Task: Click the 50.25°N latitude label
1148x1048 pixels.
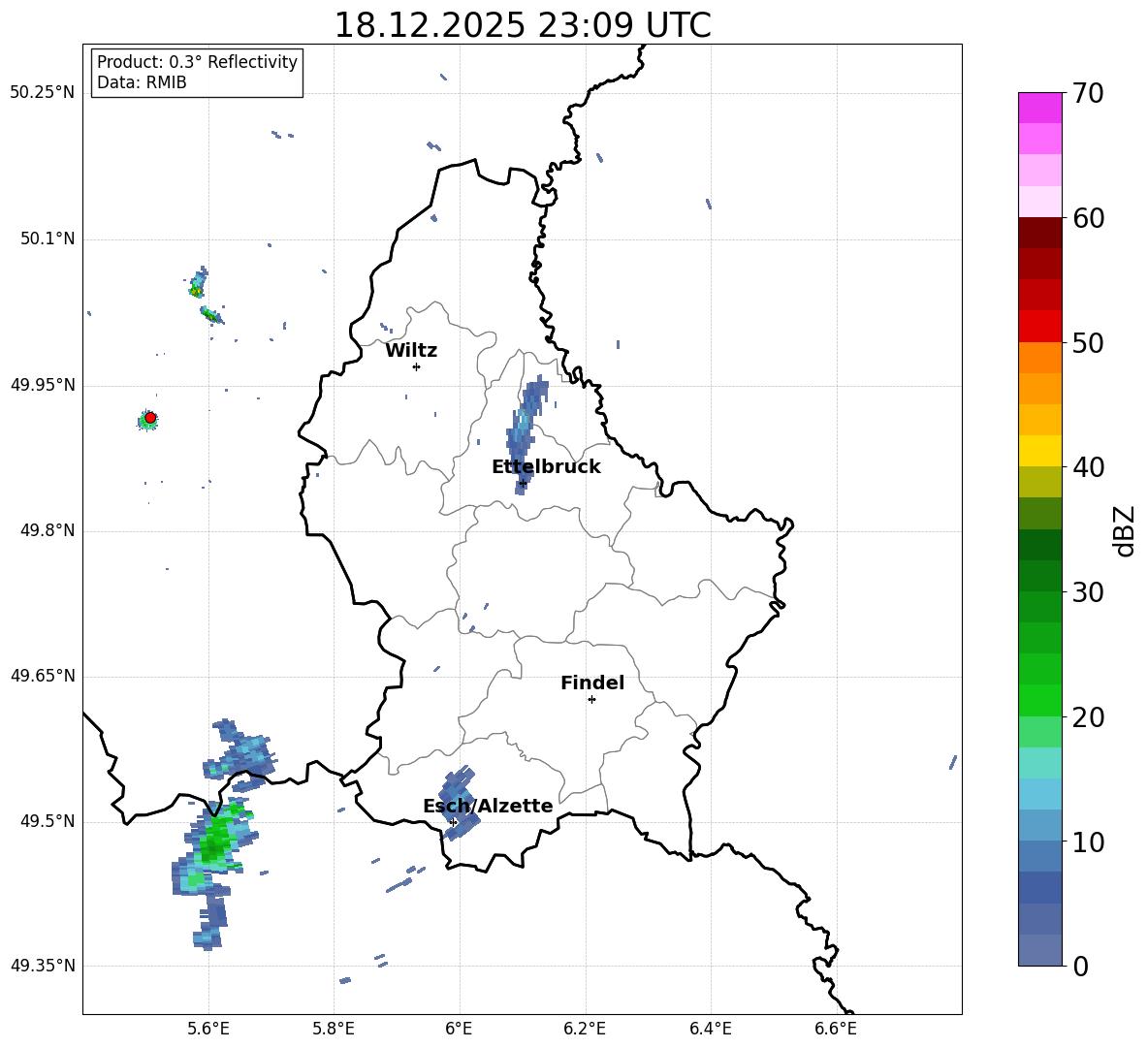Action: pyautogui.click(x=43, y=93)
